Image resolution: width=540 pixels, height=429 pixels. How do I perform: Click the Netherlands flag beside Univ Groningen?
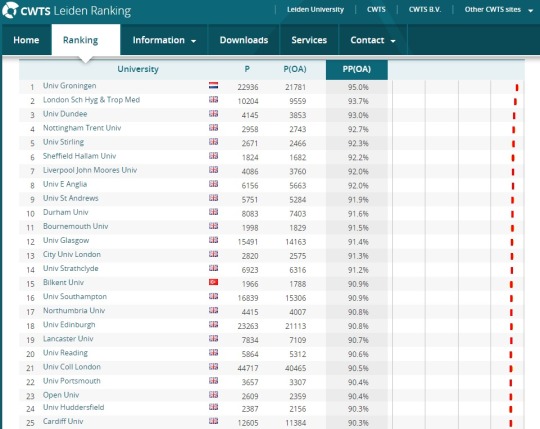tap(214, 85)
